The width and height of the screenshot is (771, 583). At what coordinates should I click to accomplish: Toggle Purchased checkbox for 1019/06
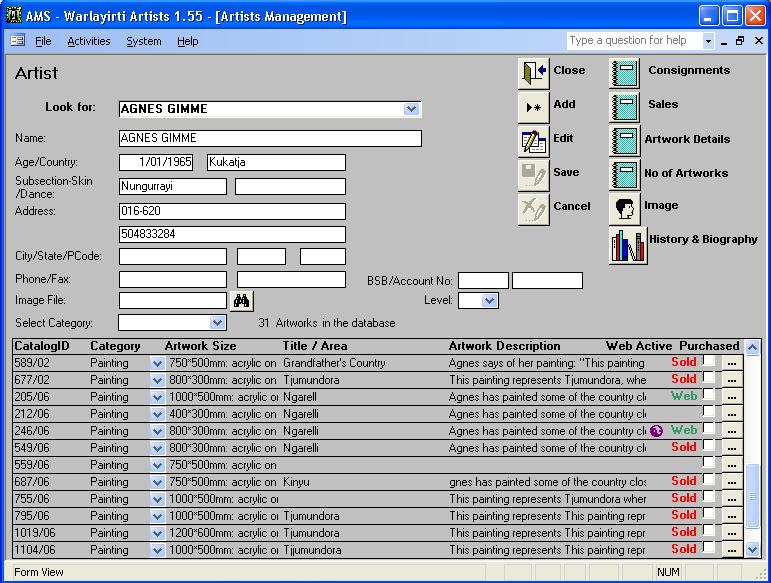point(709,530)
